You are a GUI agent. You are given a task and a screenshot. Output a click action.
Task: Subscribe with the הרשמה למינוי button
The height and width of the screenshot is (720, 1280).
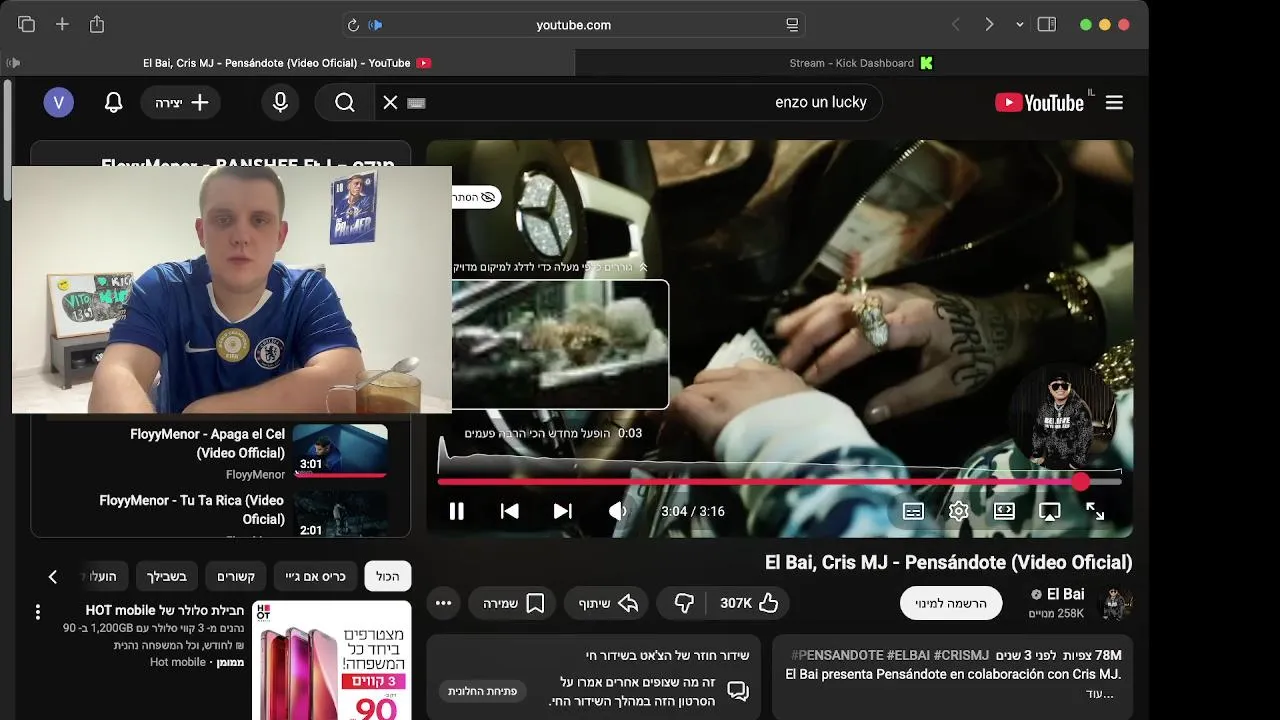(951, 603)
